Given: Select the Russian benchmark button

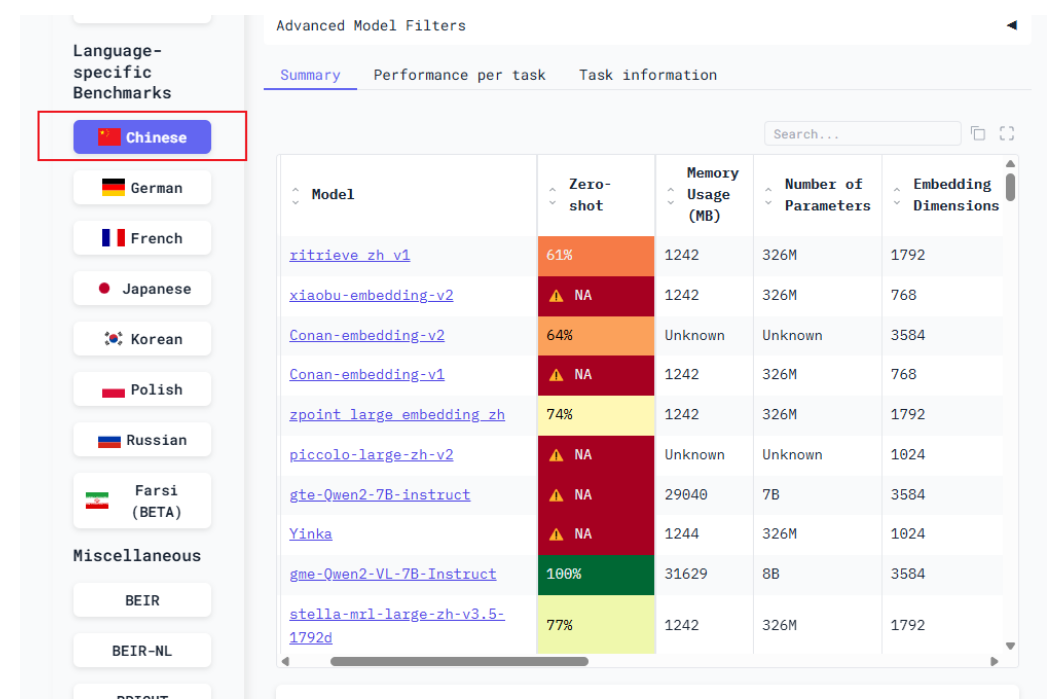Looking at the screenshot, I should pos(142,440).
